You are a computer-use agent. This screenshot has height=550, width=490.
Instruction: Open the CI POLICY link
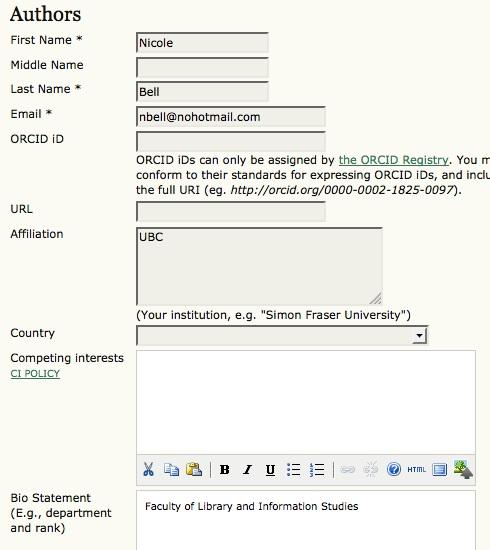(35, 374)
